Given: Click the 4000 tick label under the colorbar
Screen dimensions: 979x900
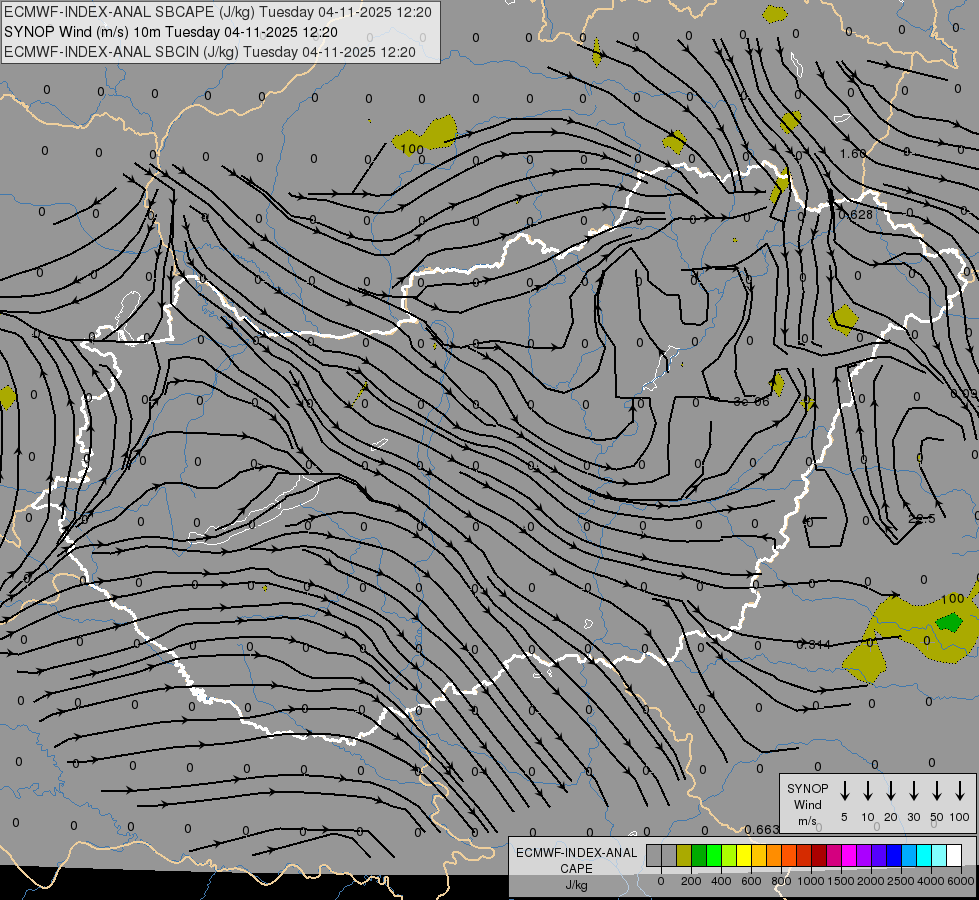Looking at the screenshot, I should coord(931,881).
